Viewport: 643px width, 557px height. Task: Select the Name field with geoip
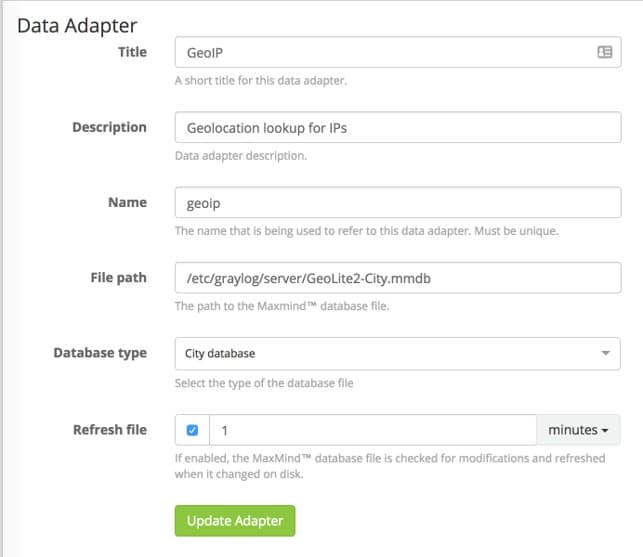pyautogui.click(x=397, y=202)
